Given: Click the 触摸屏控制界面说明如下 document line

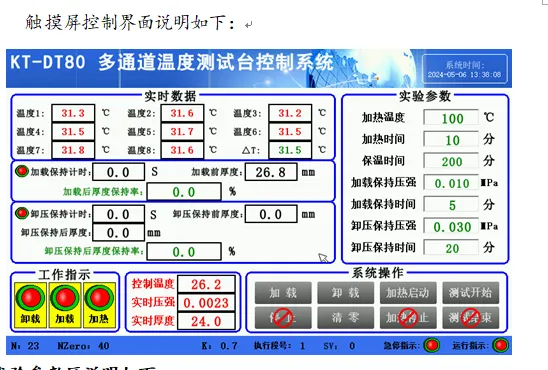Looking at the screenshot, I should (x=130, y=23).
